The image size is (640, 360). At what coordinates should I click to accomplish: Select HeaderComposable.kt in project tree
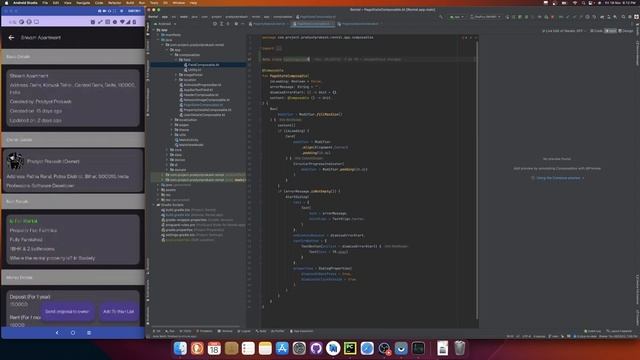point(199,95)
